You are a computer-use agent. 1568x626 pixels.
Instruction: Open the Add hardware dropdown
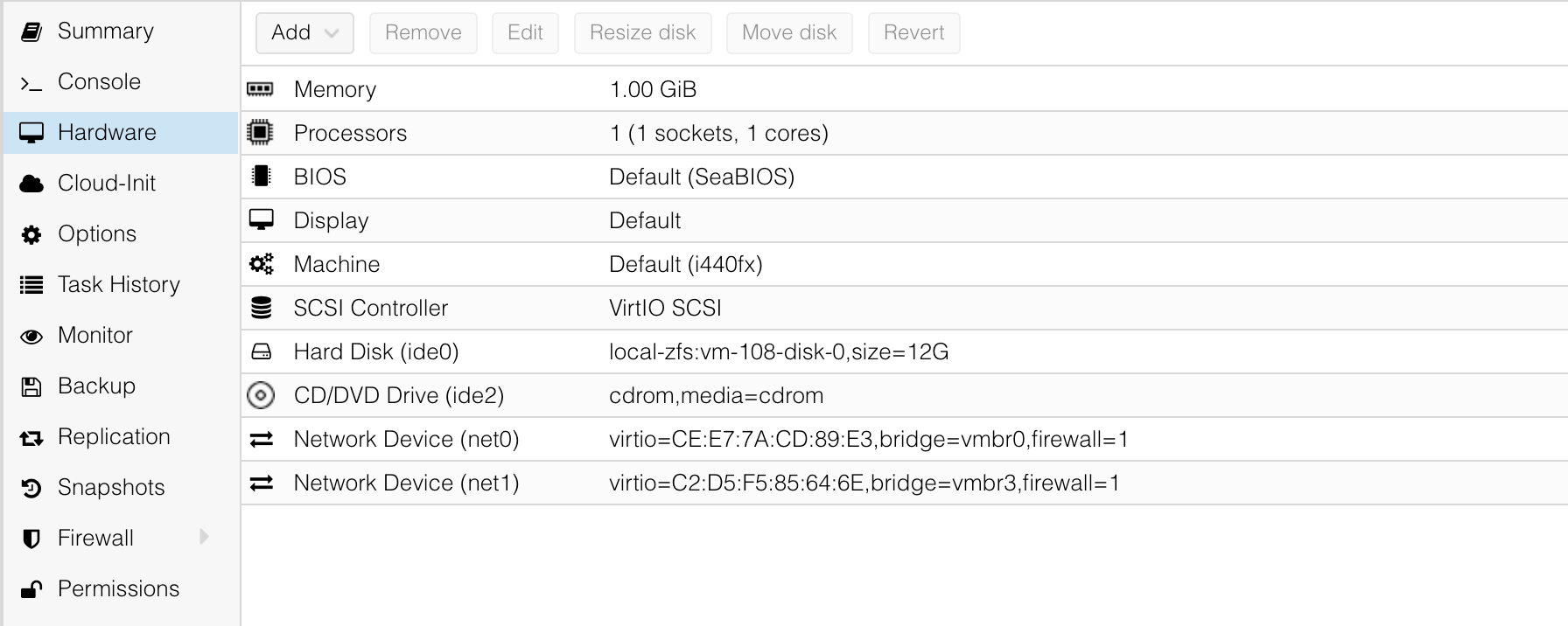(304, 33)
